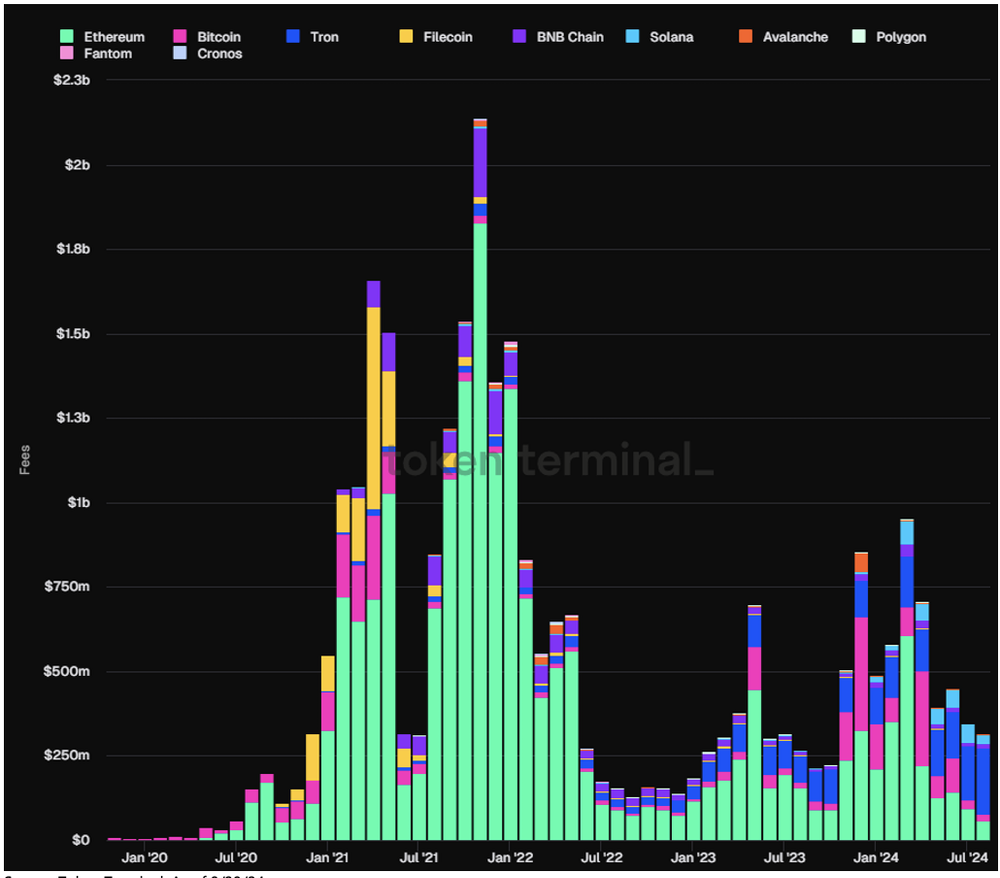The image size is (1000, 878).
Task: Click the Fantom light-pink legend swatch
Action: click(66, 53)
